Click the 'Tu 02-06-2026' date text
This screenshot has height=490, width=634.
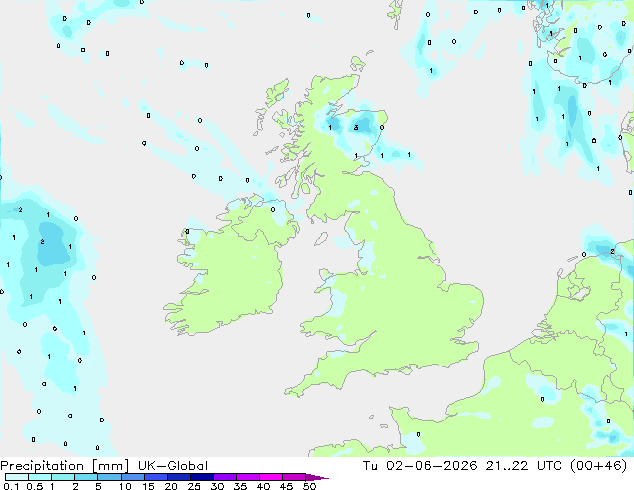click(420, 466)
